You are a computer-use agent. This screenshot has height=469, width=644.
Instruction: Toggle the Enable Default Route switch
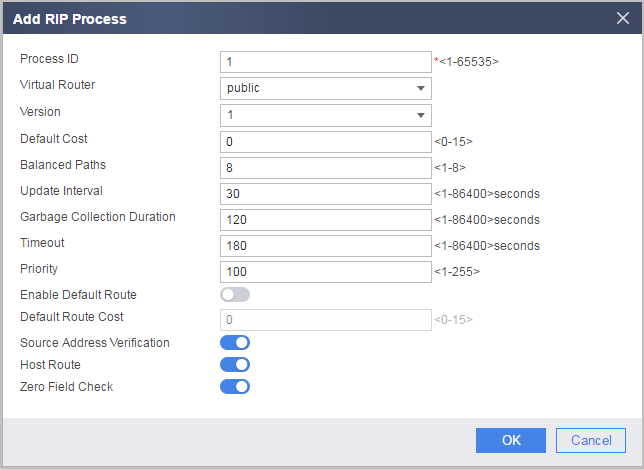click(x=235, y=294)
